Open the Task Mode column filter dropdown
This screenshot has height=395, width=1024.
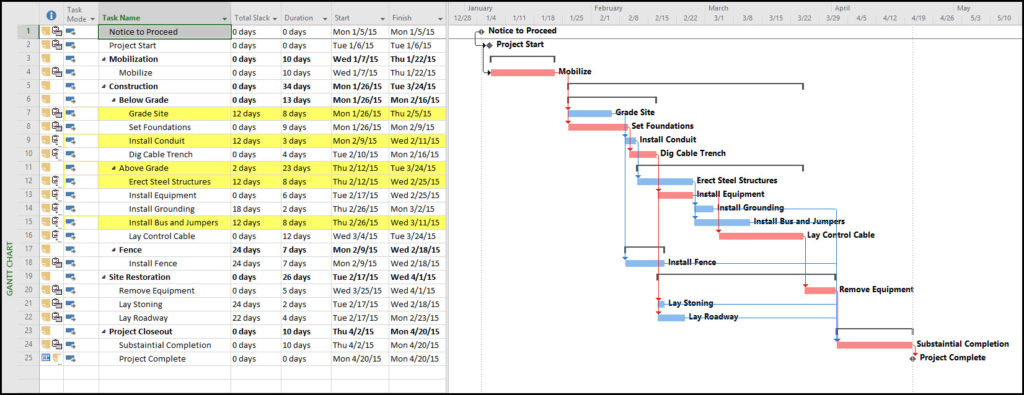tap(92, 20)
